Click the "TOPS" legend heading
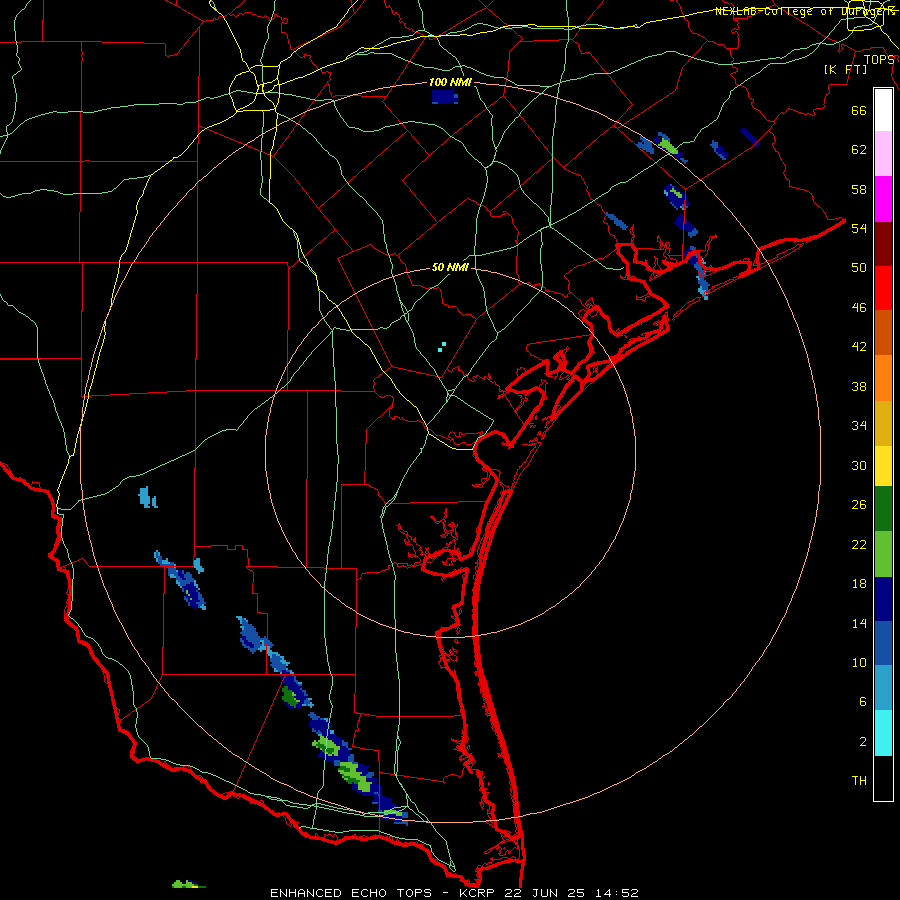Screen dimensions: 900x900 point(879,59)
